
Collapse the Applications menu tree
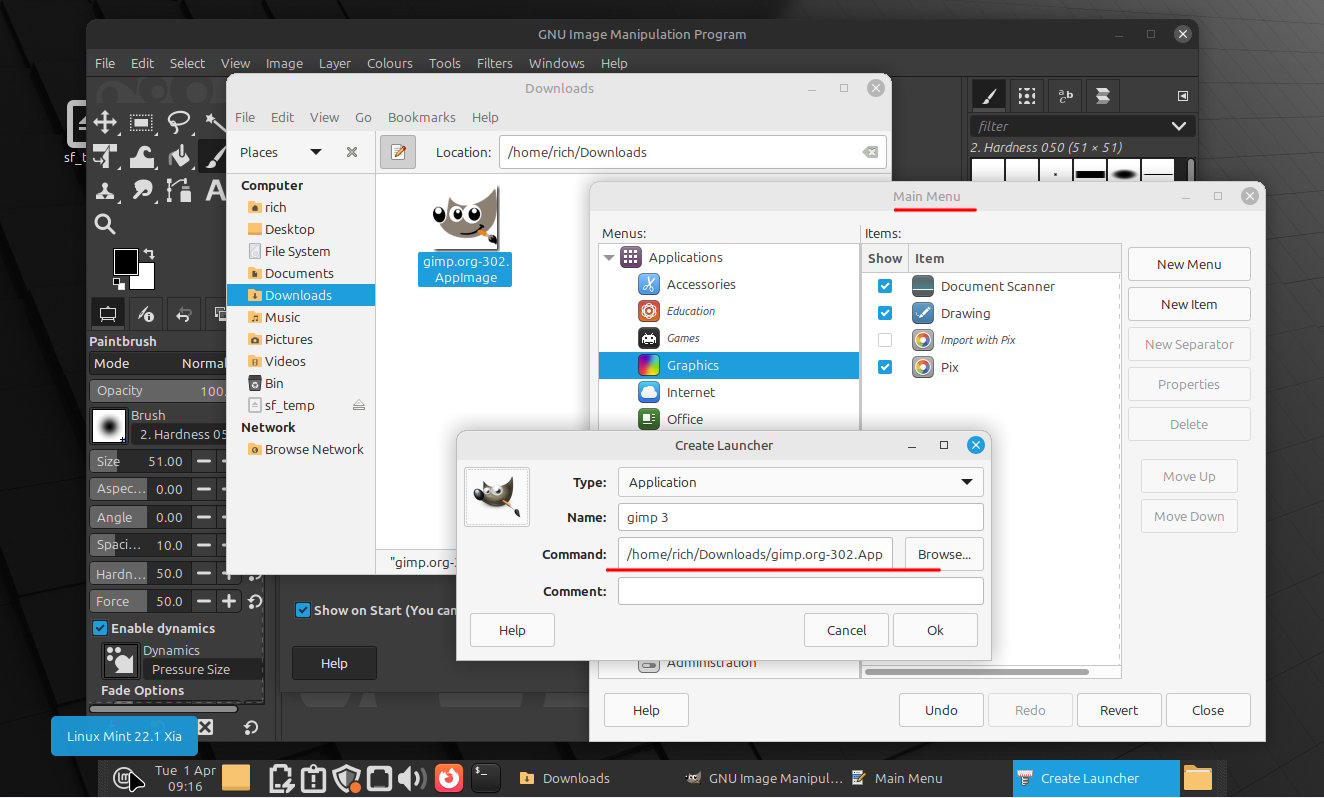coord(609,257)
